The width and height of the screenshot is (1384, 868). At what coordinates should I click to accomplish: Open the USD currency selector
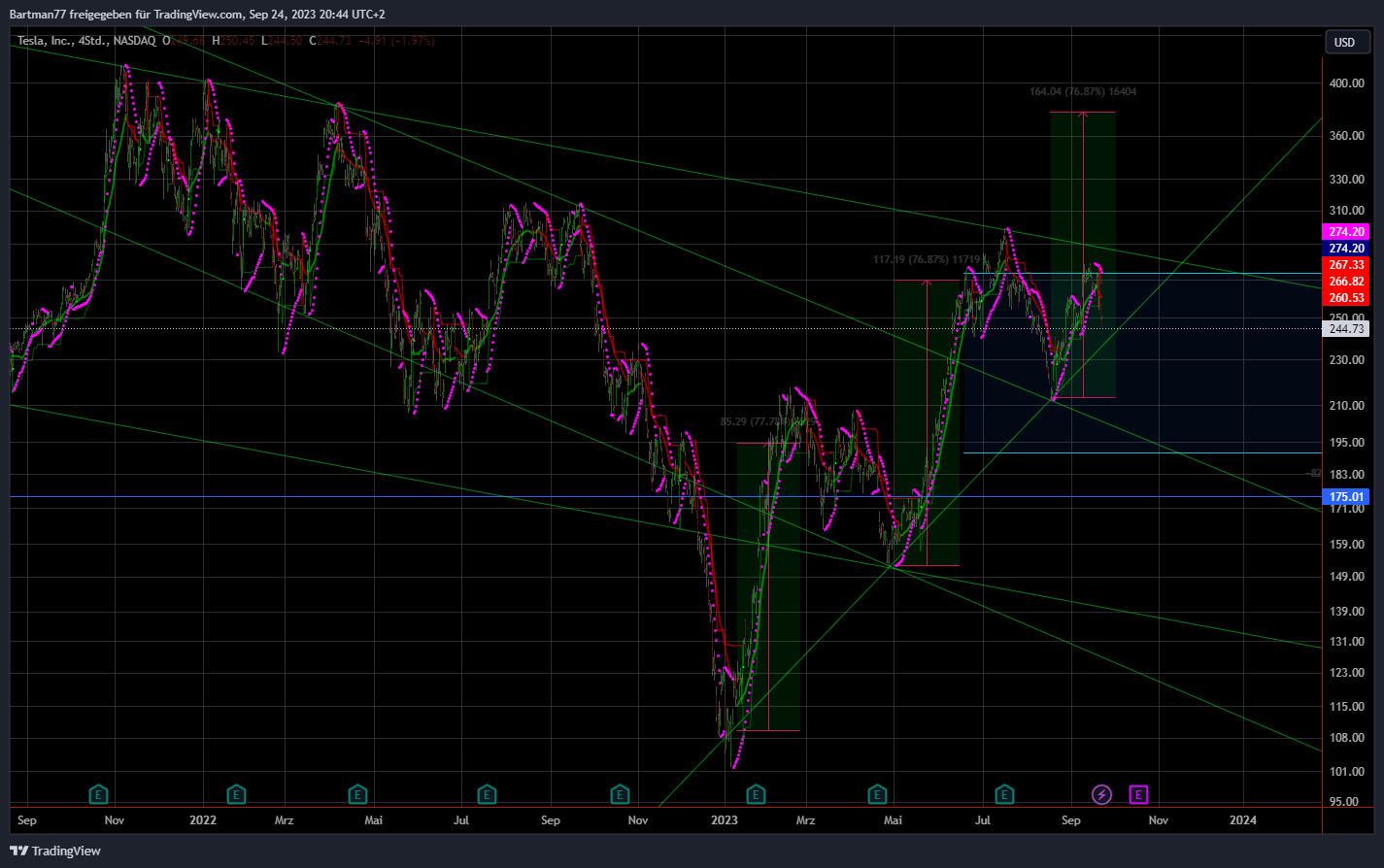(1347, 42)
